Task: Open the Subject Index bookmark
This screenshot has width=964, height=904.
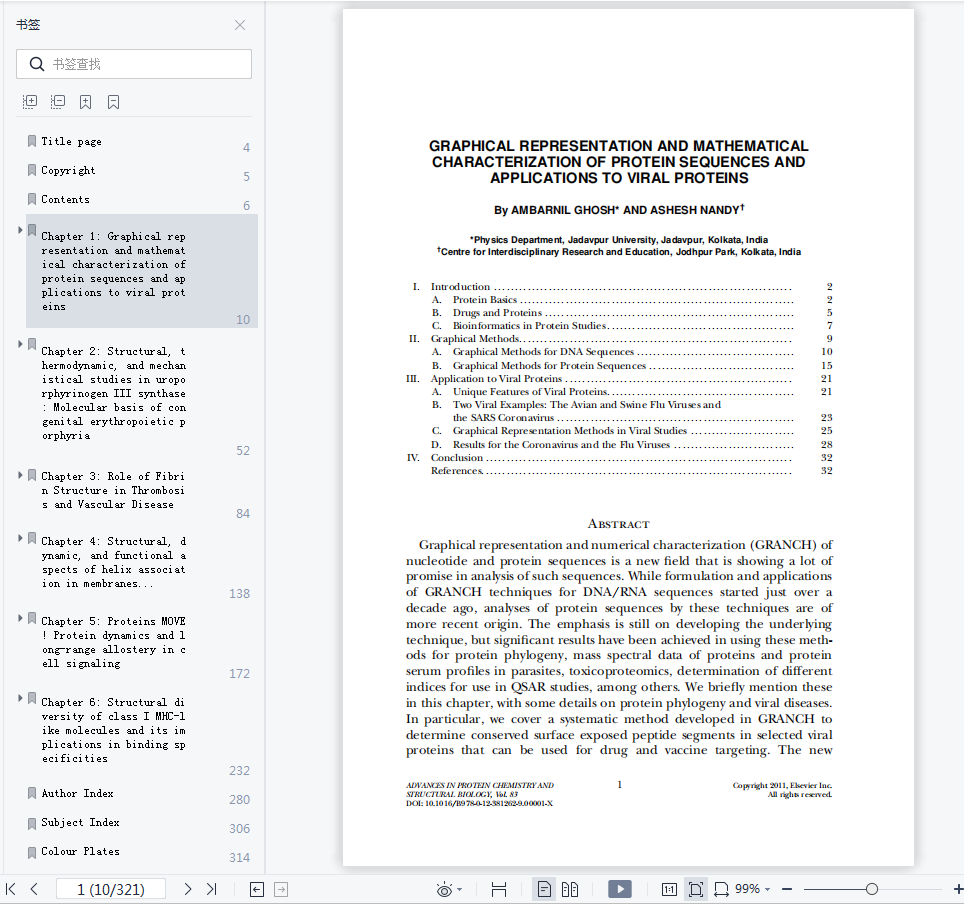Action: click(x=81, y=822)
